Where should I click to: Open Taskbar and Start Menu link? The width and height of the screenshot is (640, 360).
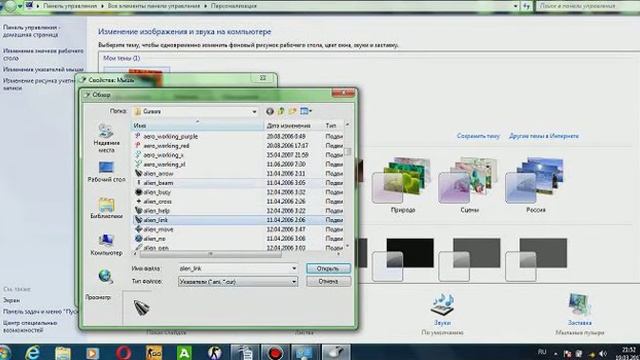[x=40, y=311]
